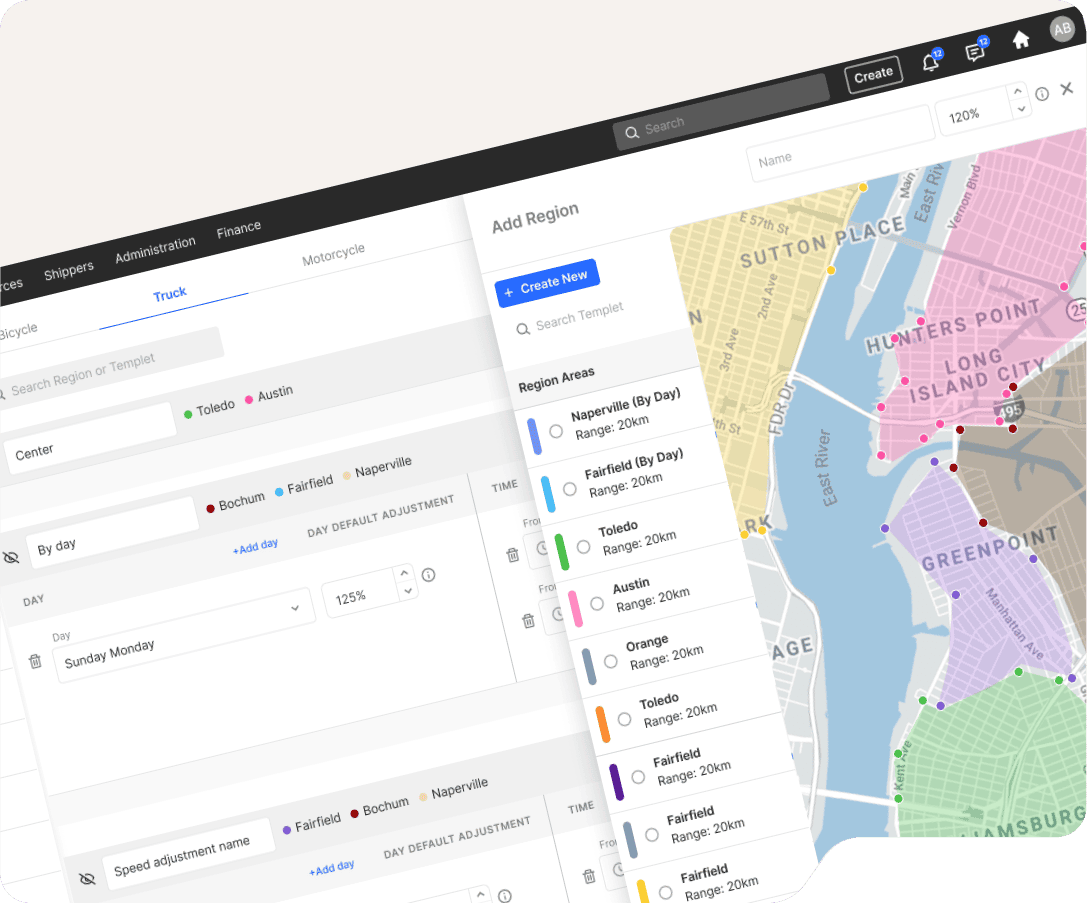Select Naperville (By Day) radio button
The image size is (1087, 903).
click(556, 431)
